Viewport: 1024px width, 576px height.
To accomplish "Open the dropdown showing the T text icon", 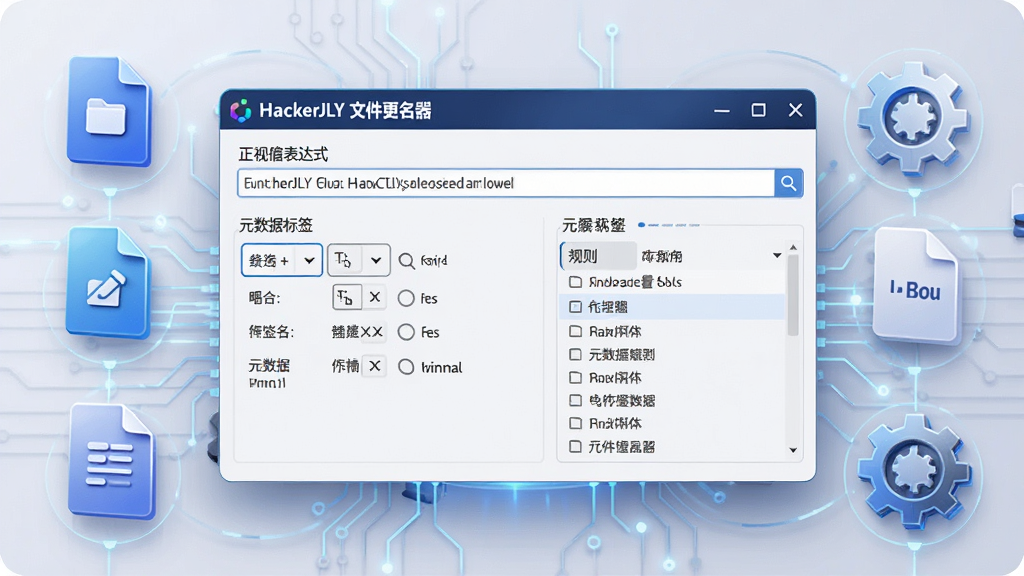I will click(x=359, y=261).
